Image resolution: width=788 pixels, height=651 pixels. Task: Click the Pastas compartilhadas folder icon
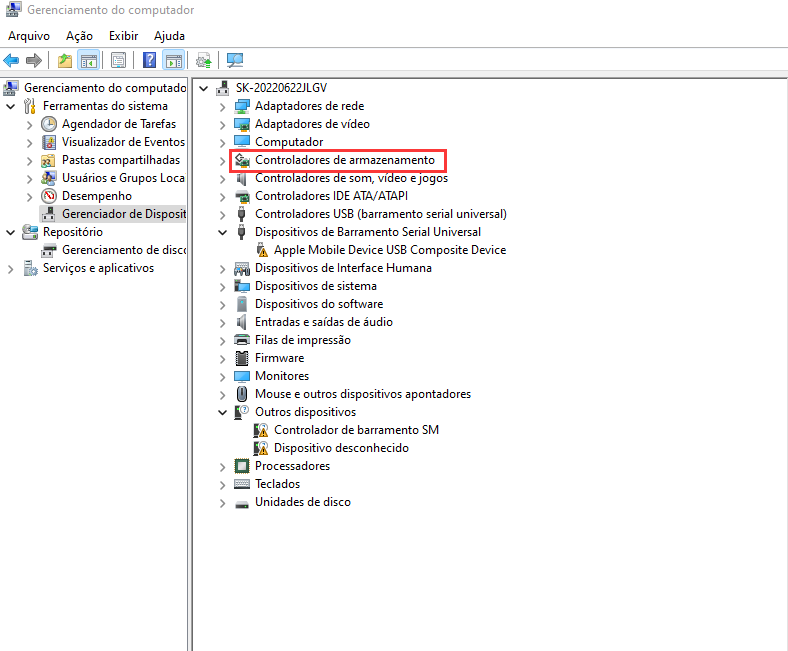48,161
